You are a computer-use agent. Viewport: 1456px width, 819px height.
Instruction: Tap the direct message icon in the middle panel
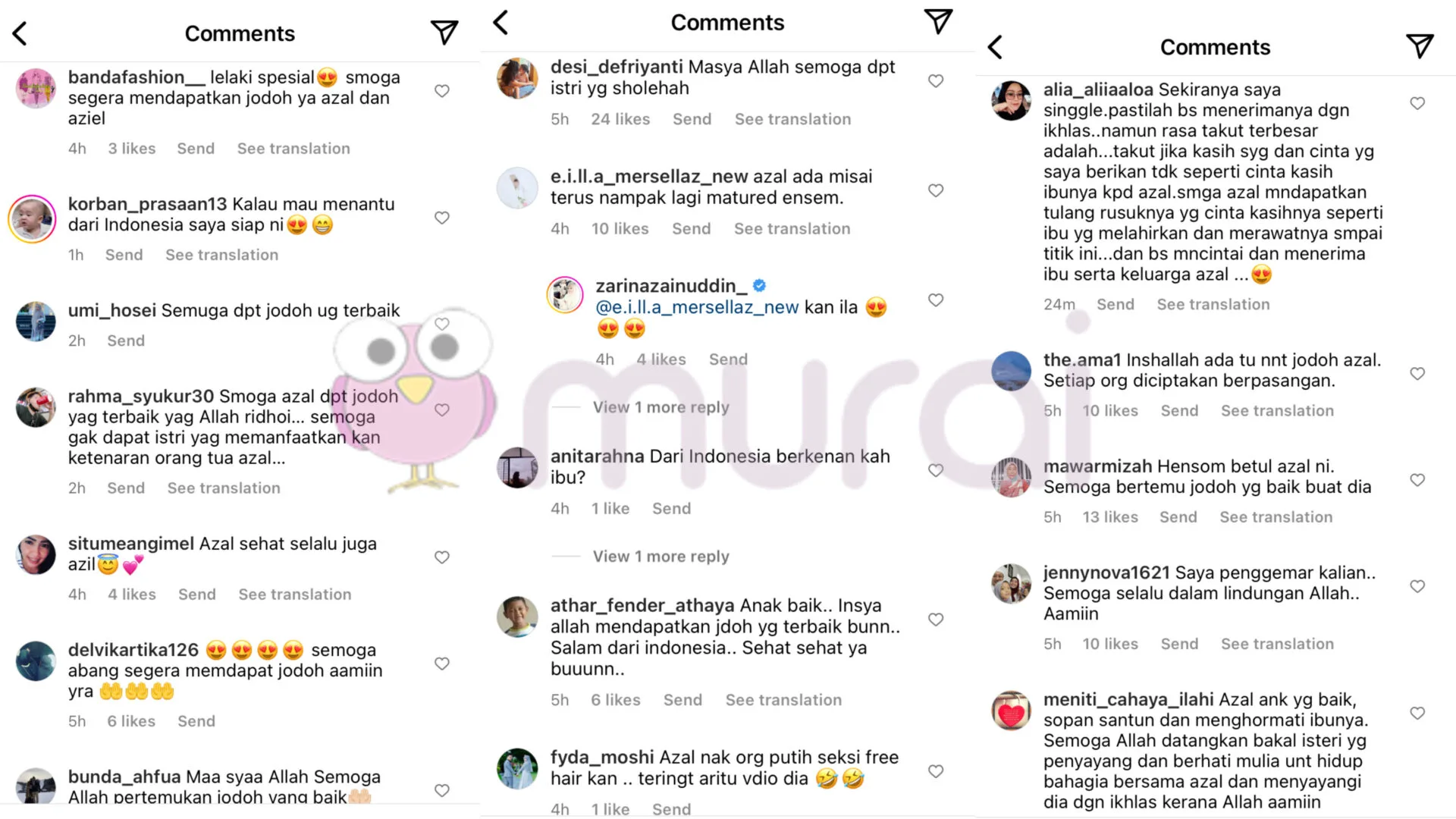coord(938,21)
